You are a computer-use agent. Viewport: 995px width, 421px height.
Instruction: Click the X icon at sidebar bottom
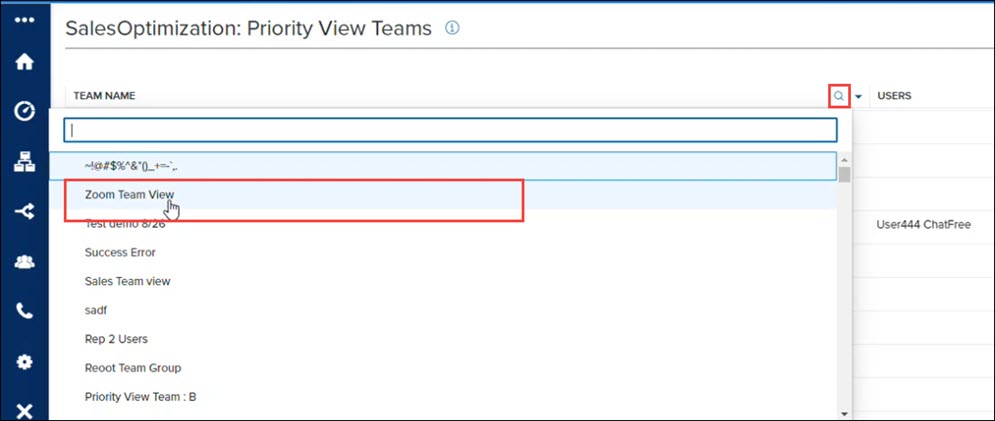(24, 411)
